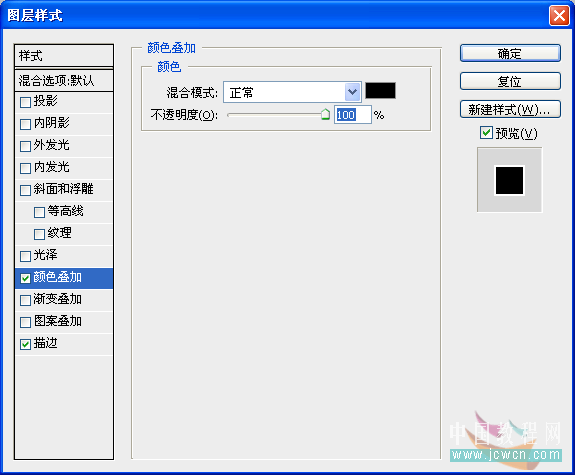The width and height of the screenshot is (575, 475).
Task: Toggle the 预览 preview checkbox
Action: [x=486, y=132]
